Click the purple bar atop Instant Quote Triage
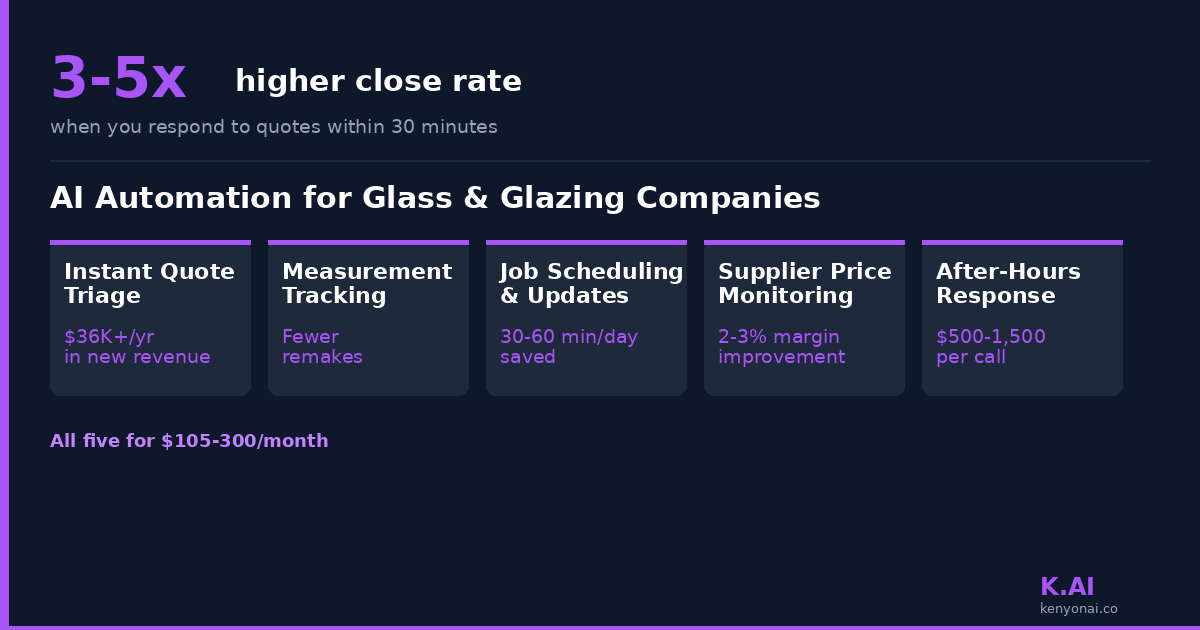 150,242
